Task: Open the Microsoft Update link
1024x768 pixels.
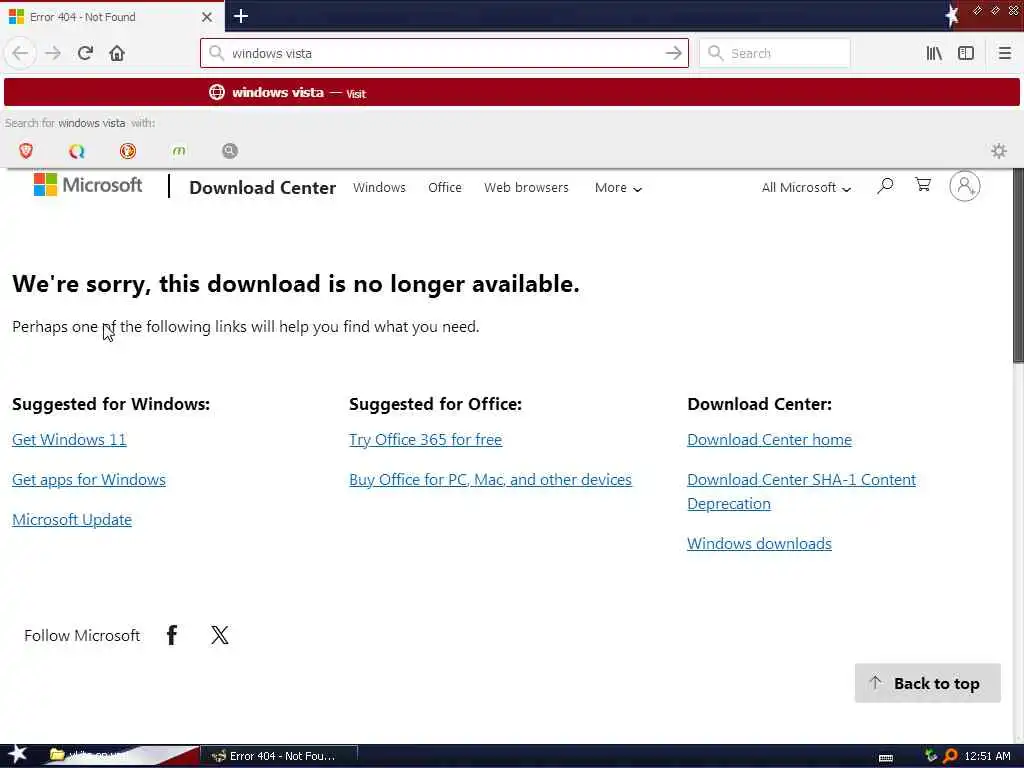Action: 72,519
